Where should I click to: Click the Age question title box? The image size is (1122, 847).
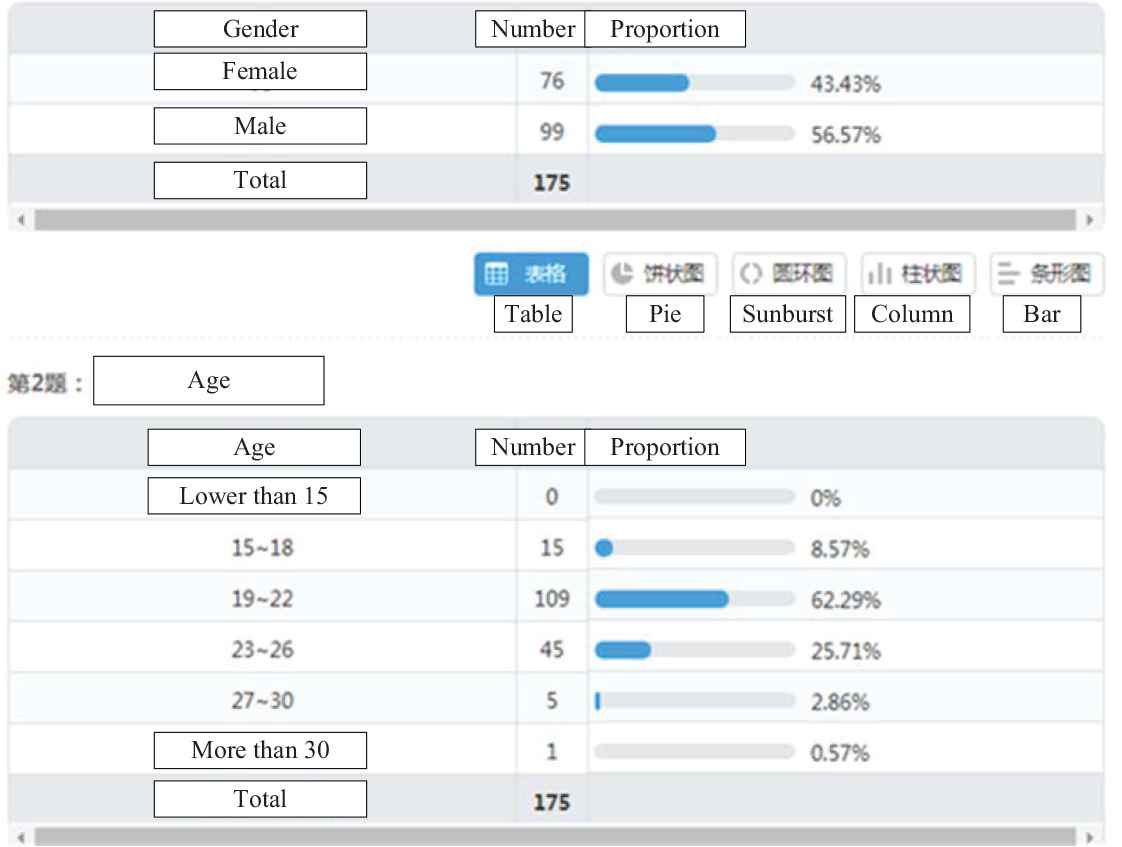208,381
